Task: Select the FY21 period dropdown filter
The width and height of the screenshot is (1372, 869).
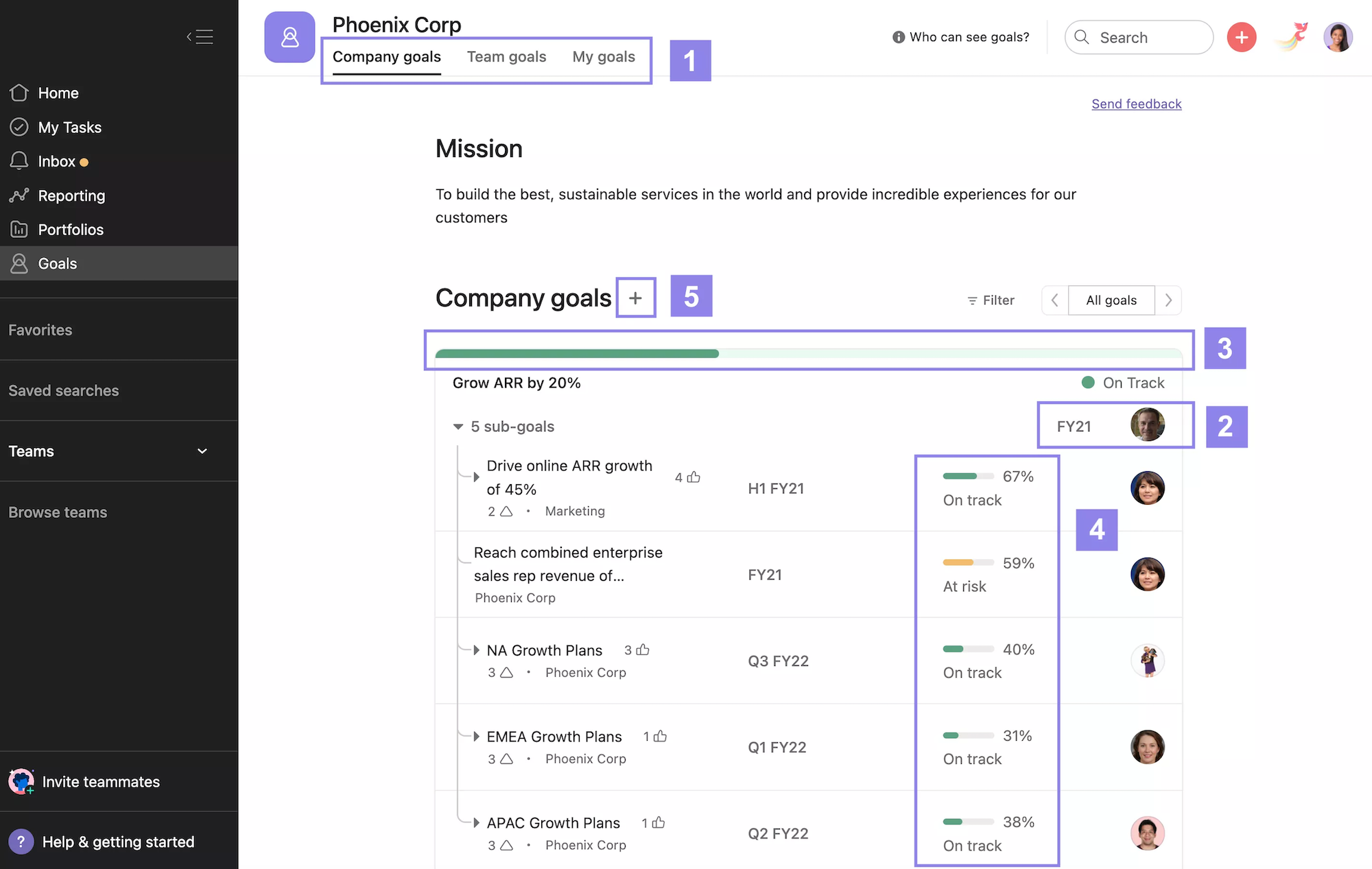Action: pos(1074,424)
